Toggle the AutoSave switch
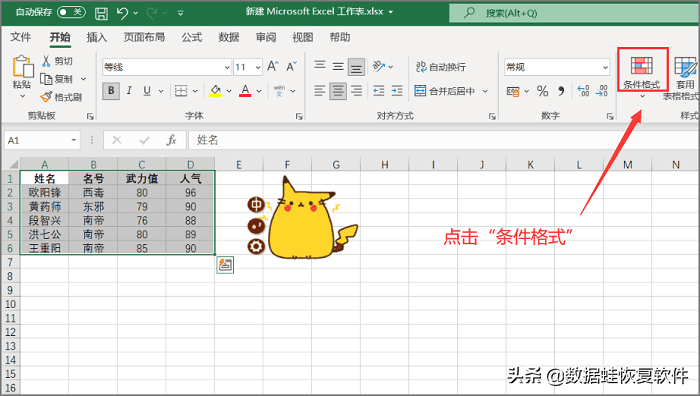Image resolution: width=700 pixels, height=396 pixels. (71, 12)
